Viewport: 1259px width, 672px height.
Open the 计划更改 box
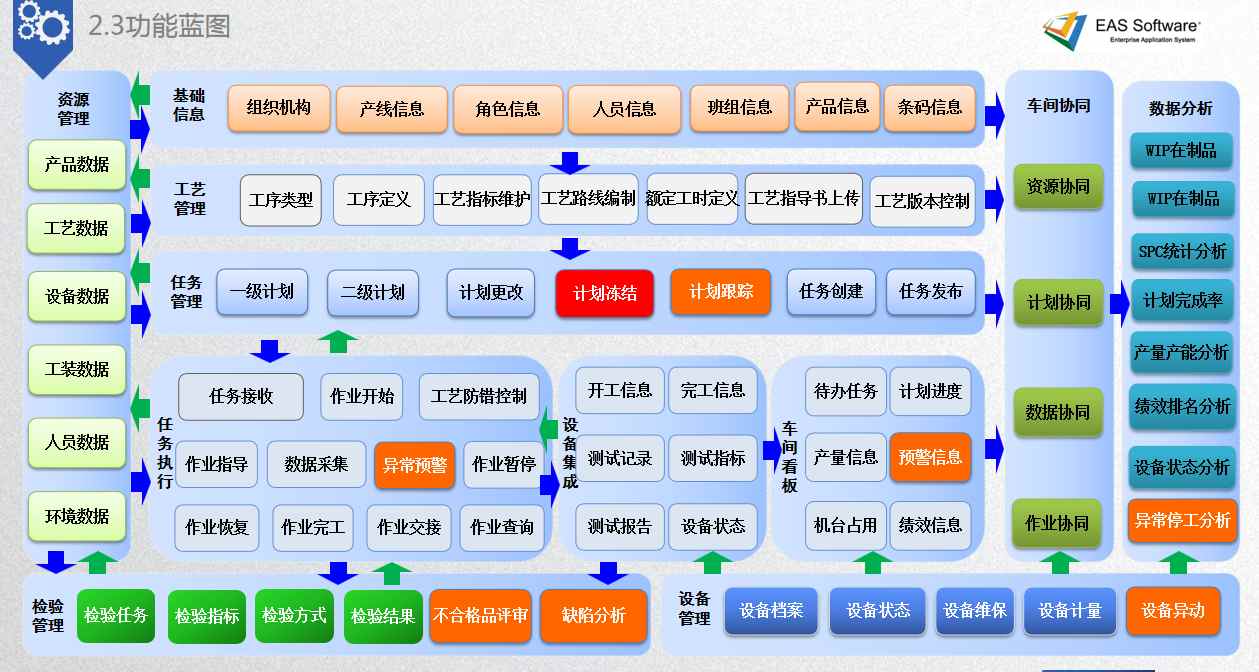(x=491, y=293)
